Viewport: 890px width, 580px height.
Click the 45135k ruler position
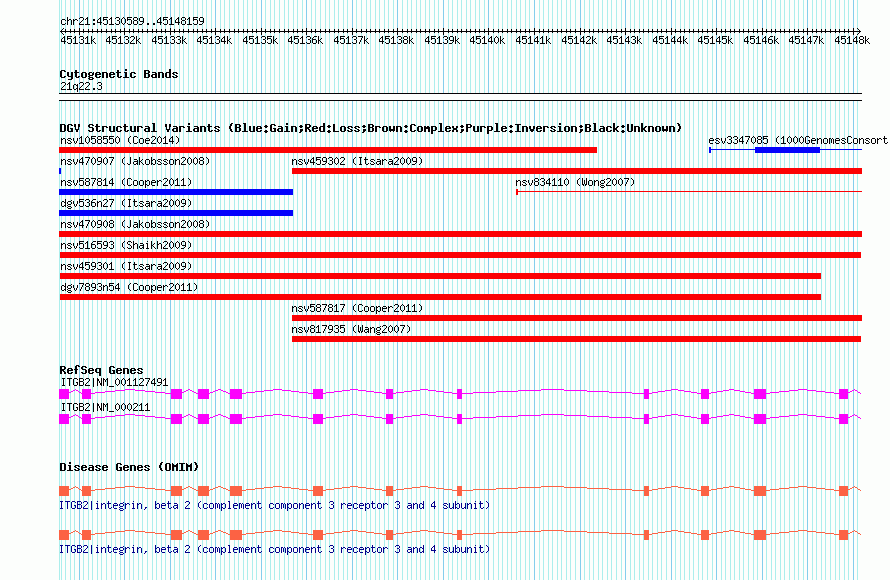tap(260, 40)
